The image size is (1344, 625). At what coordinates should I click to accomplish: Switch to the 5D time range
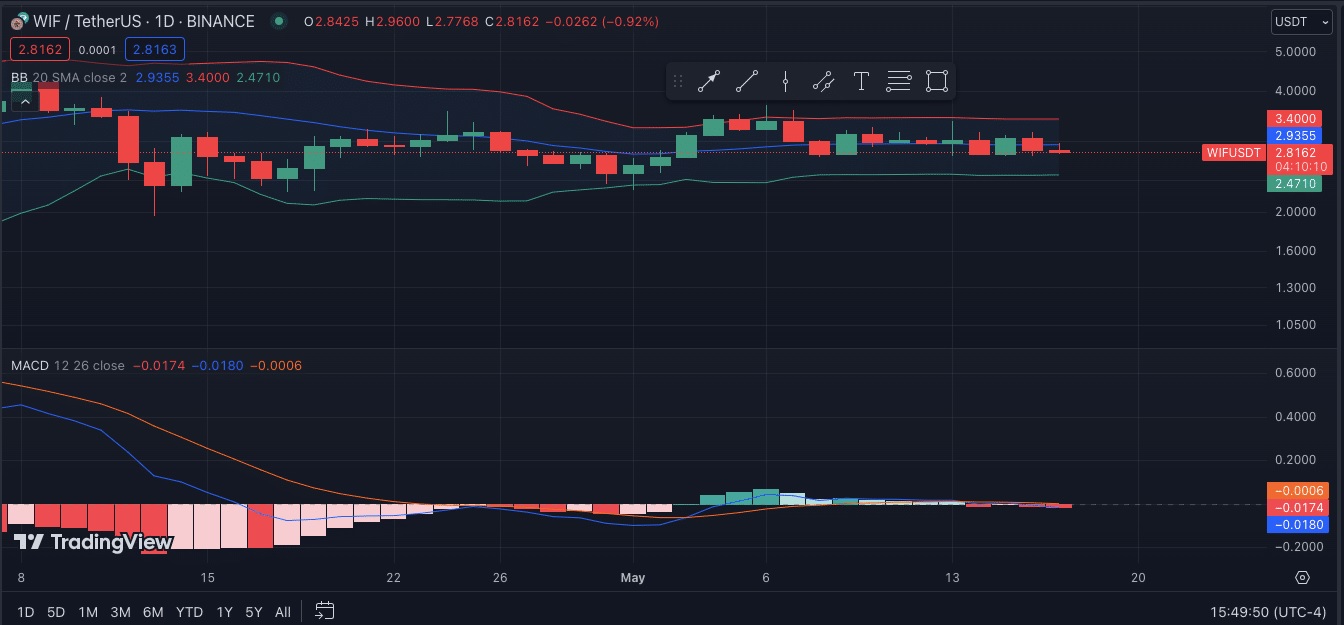click(56, 611)
